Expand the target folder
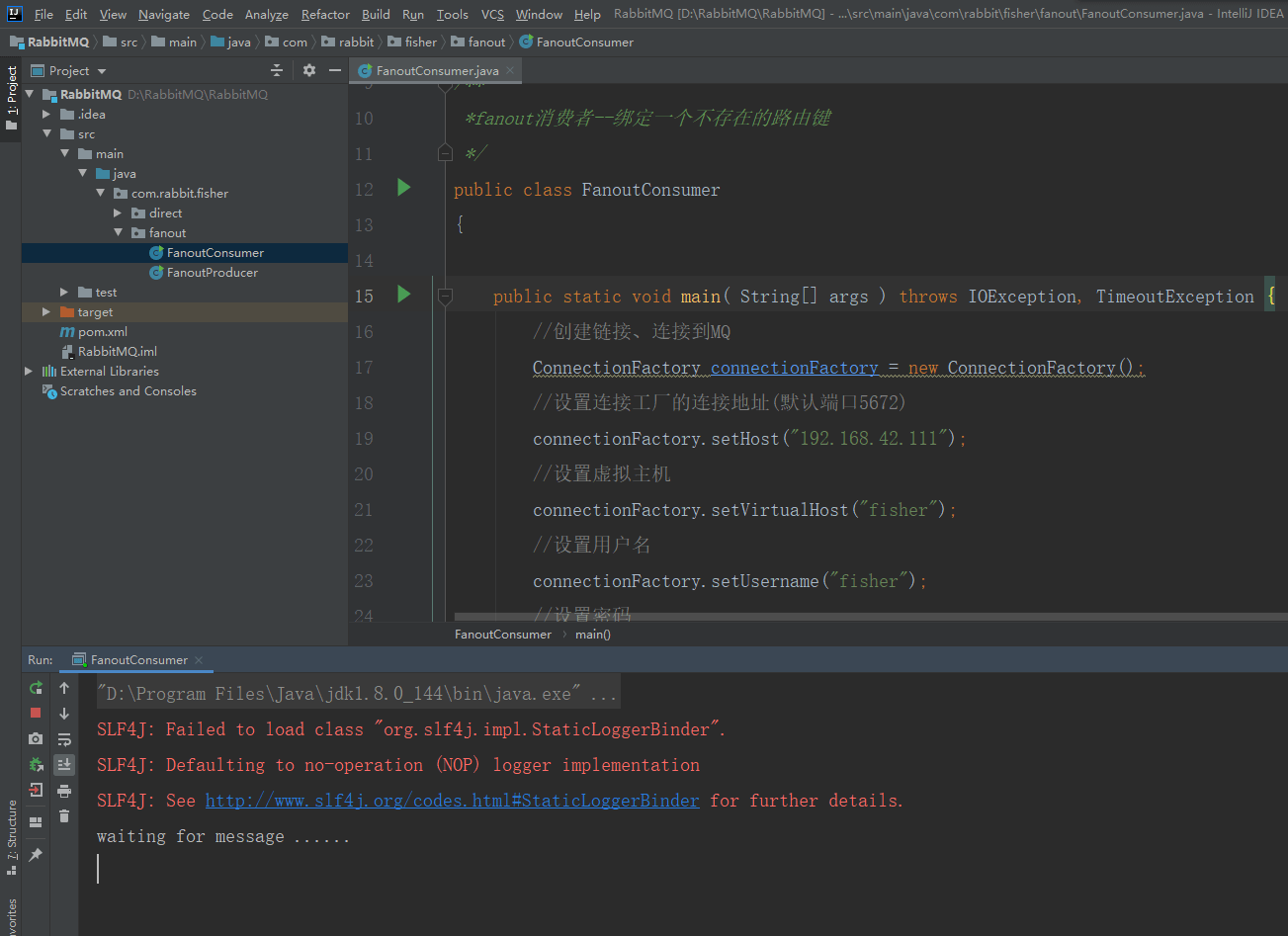Image resolution: width=1288 pixels, height=936 pixels. point(46,312)
